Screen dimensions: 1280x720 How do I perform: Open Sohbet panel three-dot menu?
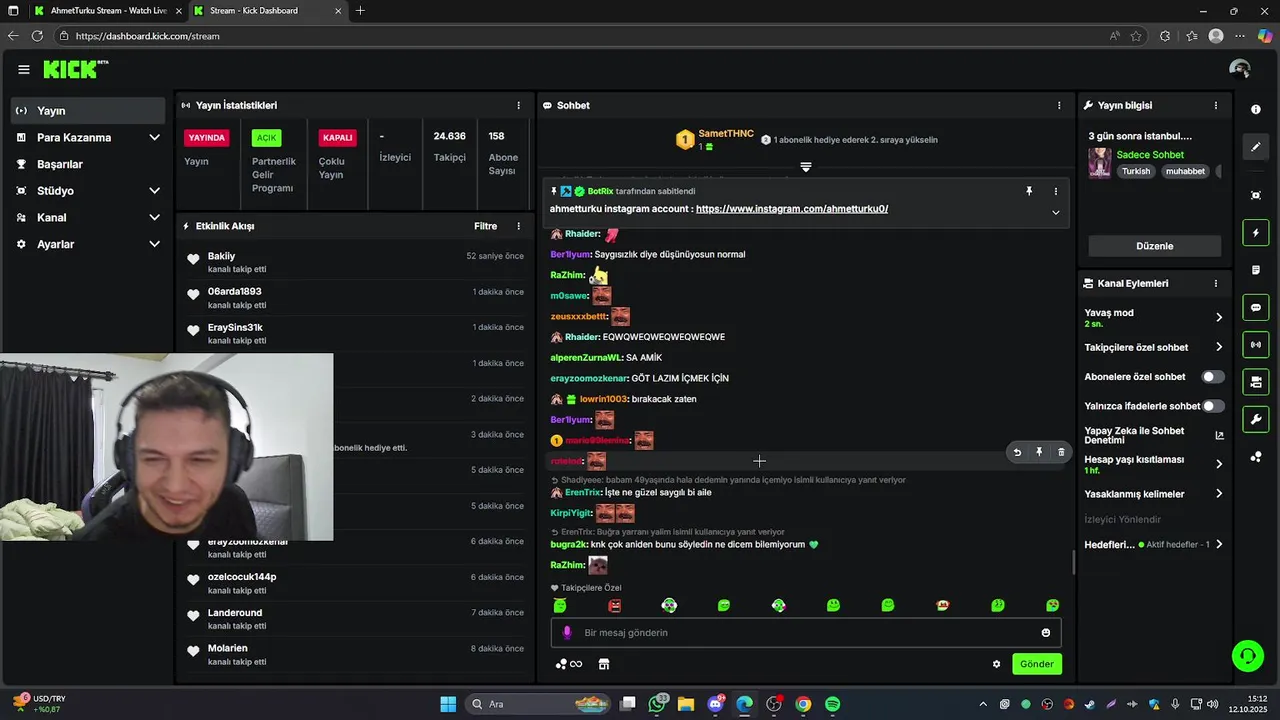click(1059, 105)
